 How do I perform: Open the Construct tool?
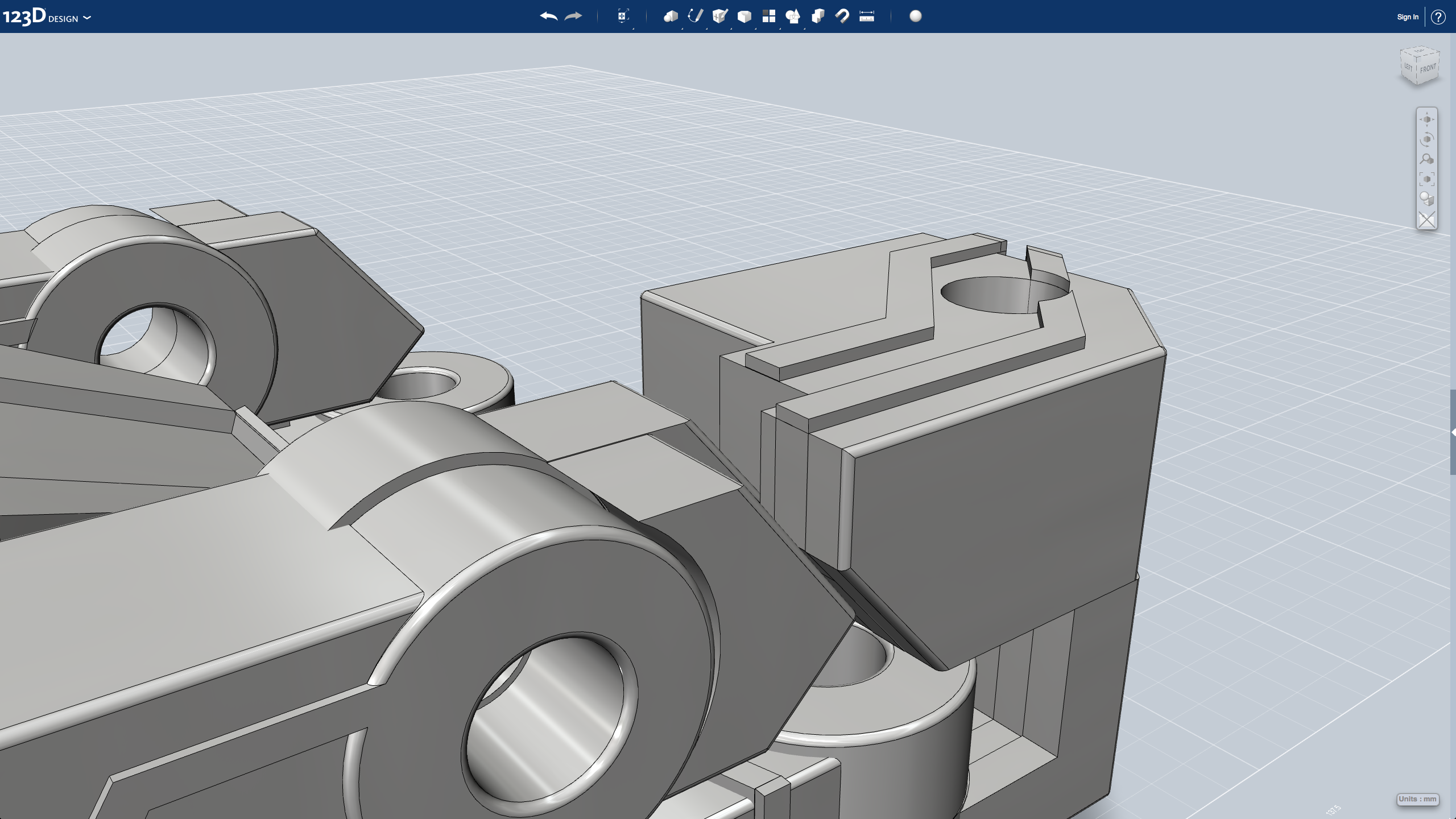click(720, 16)
